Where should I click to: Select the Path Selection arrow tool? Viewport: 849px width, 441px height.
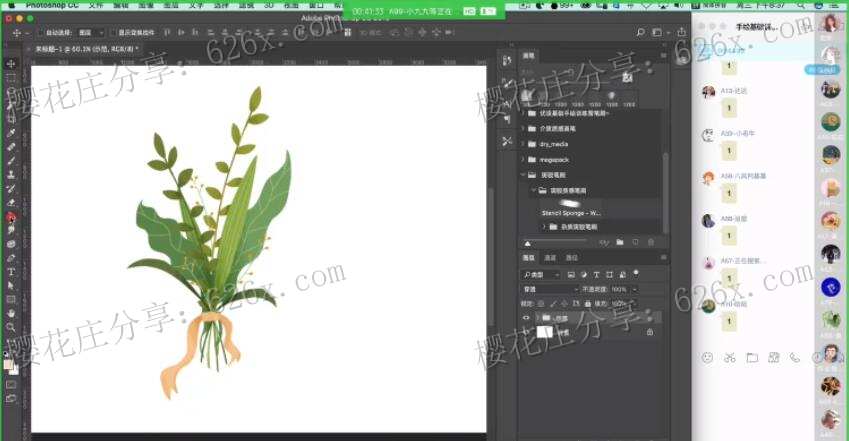(11, 286)
